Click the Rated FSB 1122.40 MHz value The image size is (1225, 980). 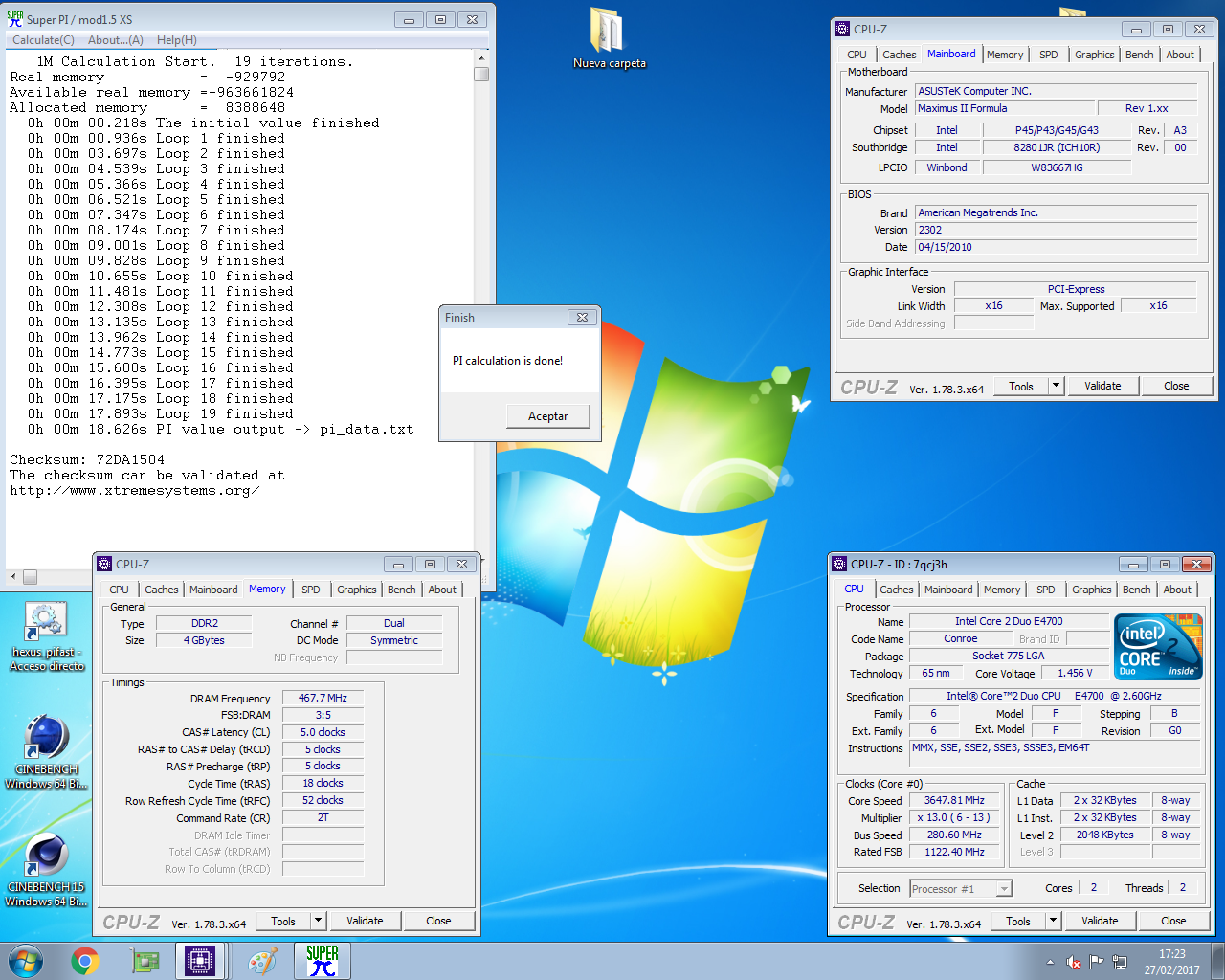pyautogui.click(x=954, y=852)
